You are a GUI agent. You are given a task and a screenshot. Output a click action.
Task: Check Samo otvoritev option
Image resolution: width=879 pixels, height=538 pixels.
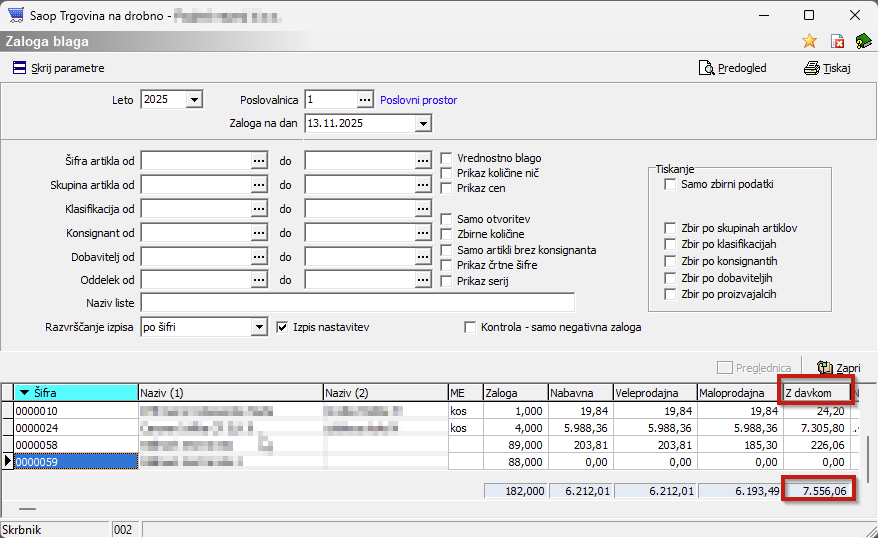point(446,219)
